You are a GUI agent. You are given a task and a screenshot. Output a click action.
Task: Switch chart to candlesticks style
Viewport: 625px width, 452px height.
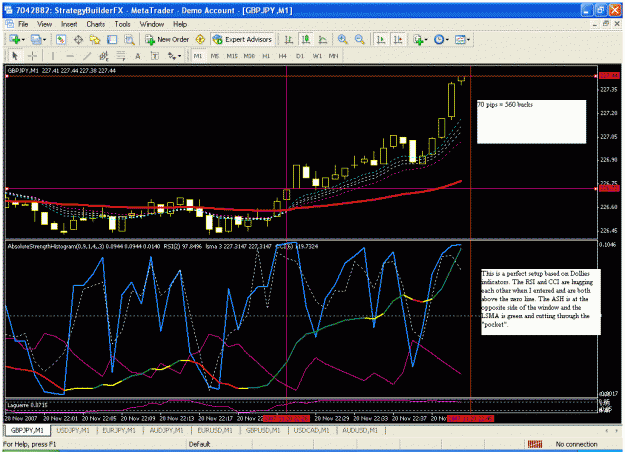[x=306, y=39]
